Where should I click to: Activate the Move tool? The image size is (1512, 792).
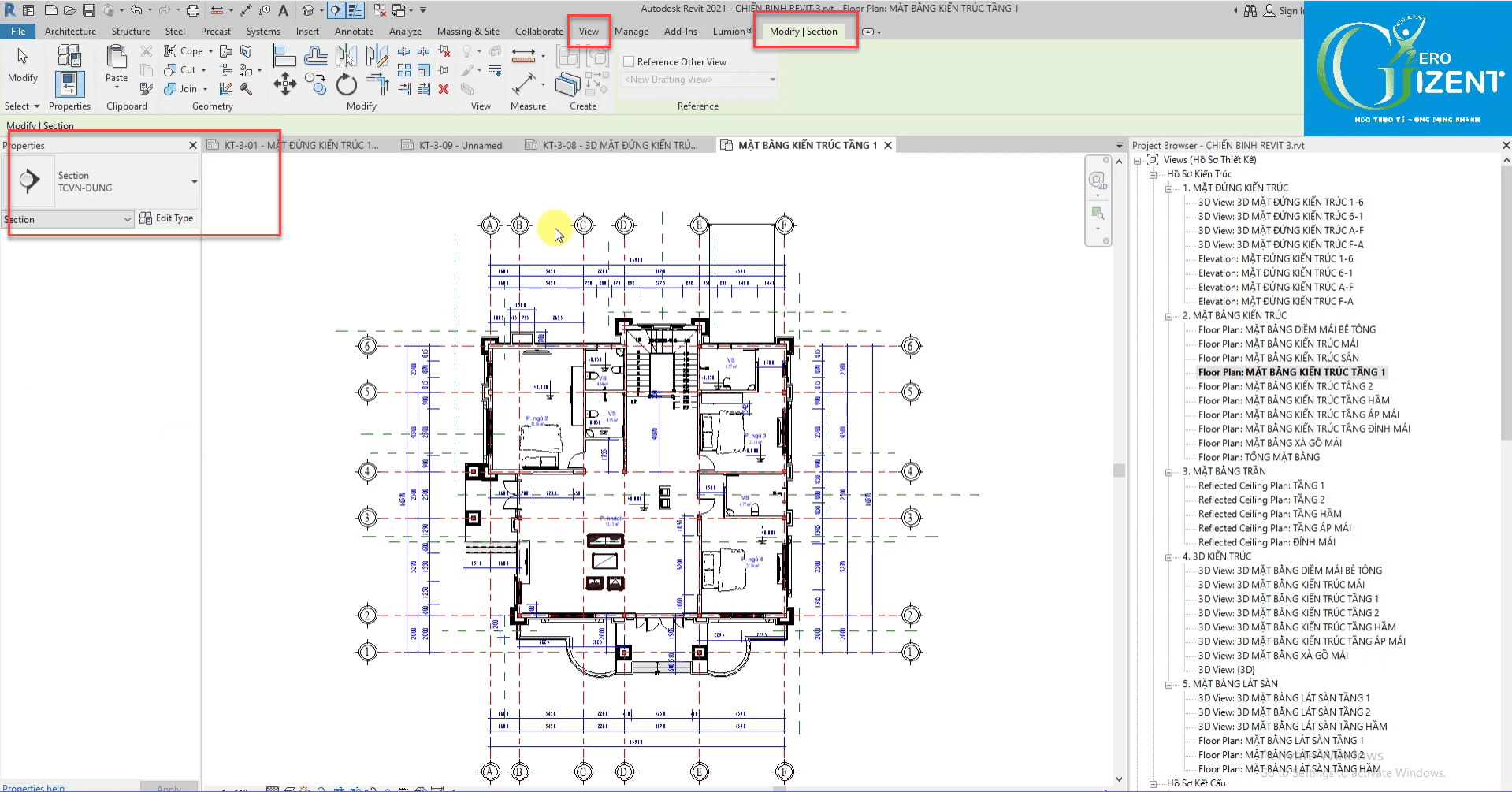pyautogui.click(x=284, y=84)
